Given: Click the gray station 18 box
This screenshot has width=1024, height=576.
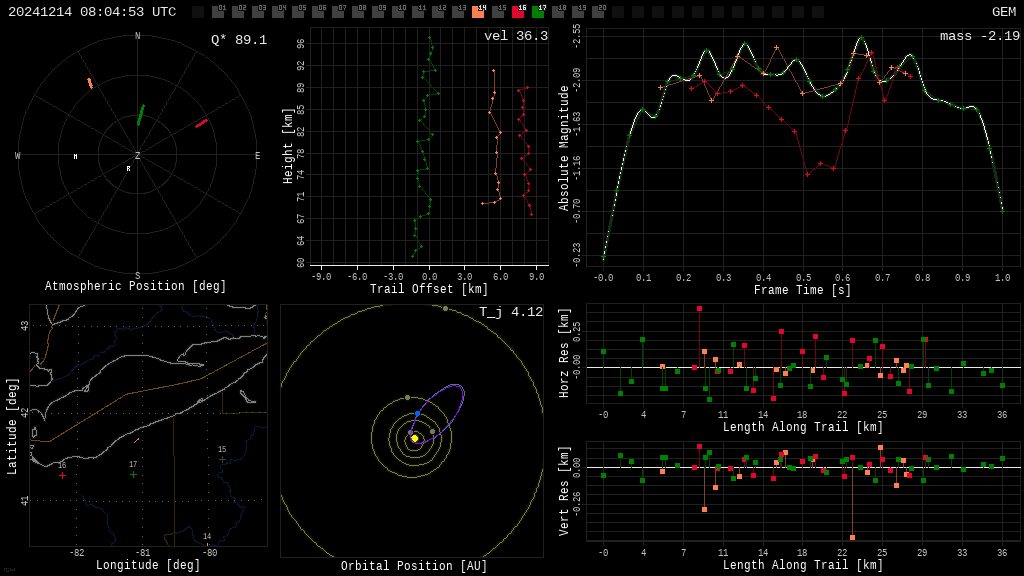Looking at the screenshot, I should [x=558, y=12].
